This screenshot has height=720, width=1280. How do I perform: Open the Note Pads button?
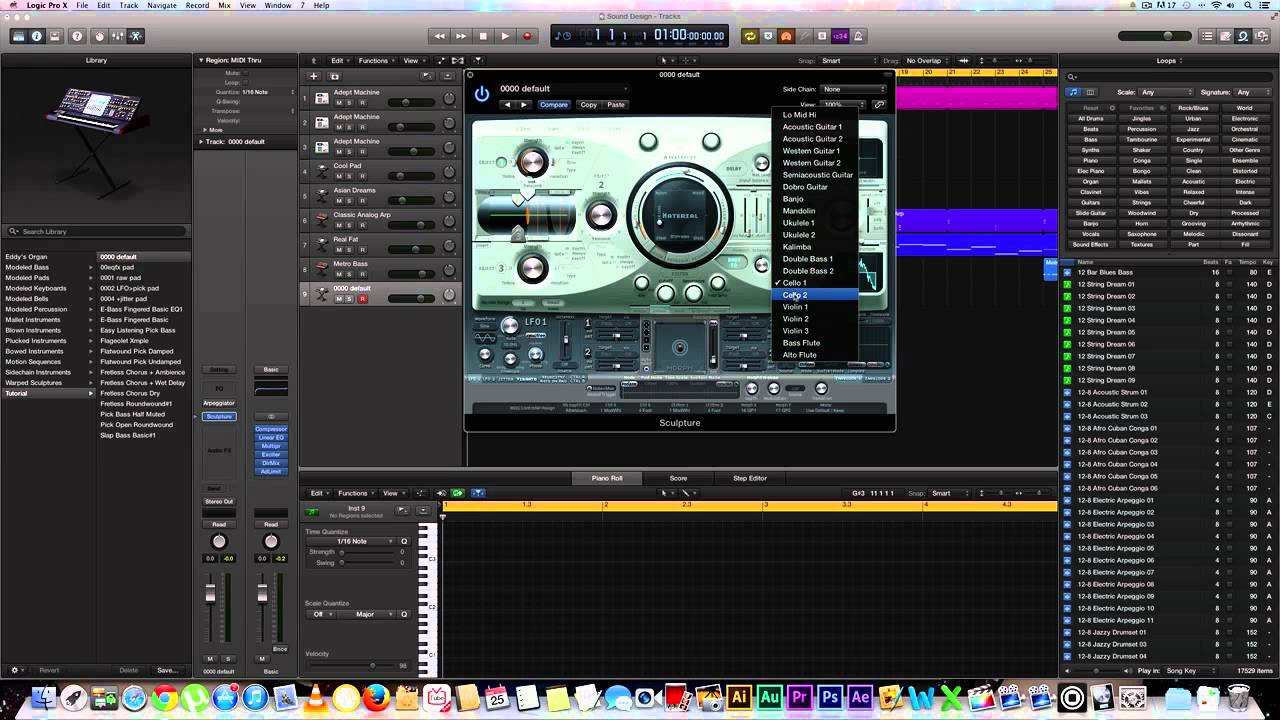(1225, 36)
